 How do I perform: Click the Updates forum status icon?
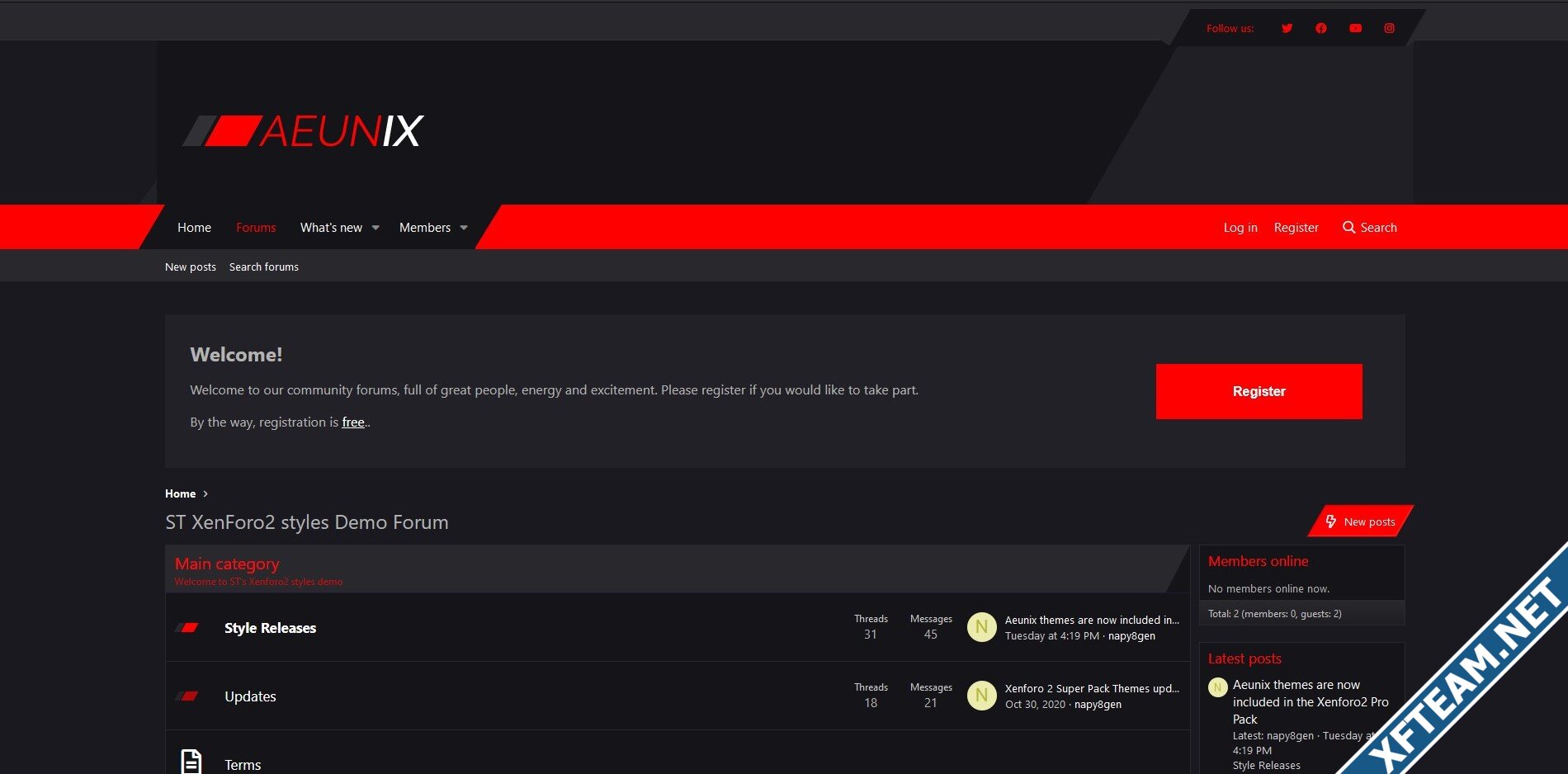click(187, 696)
